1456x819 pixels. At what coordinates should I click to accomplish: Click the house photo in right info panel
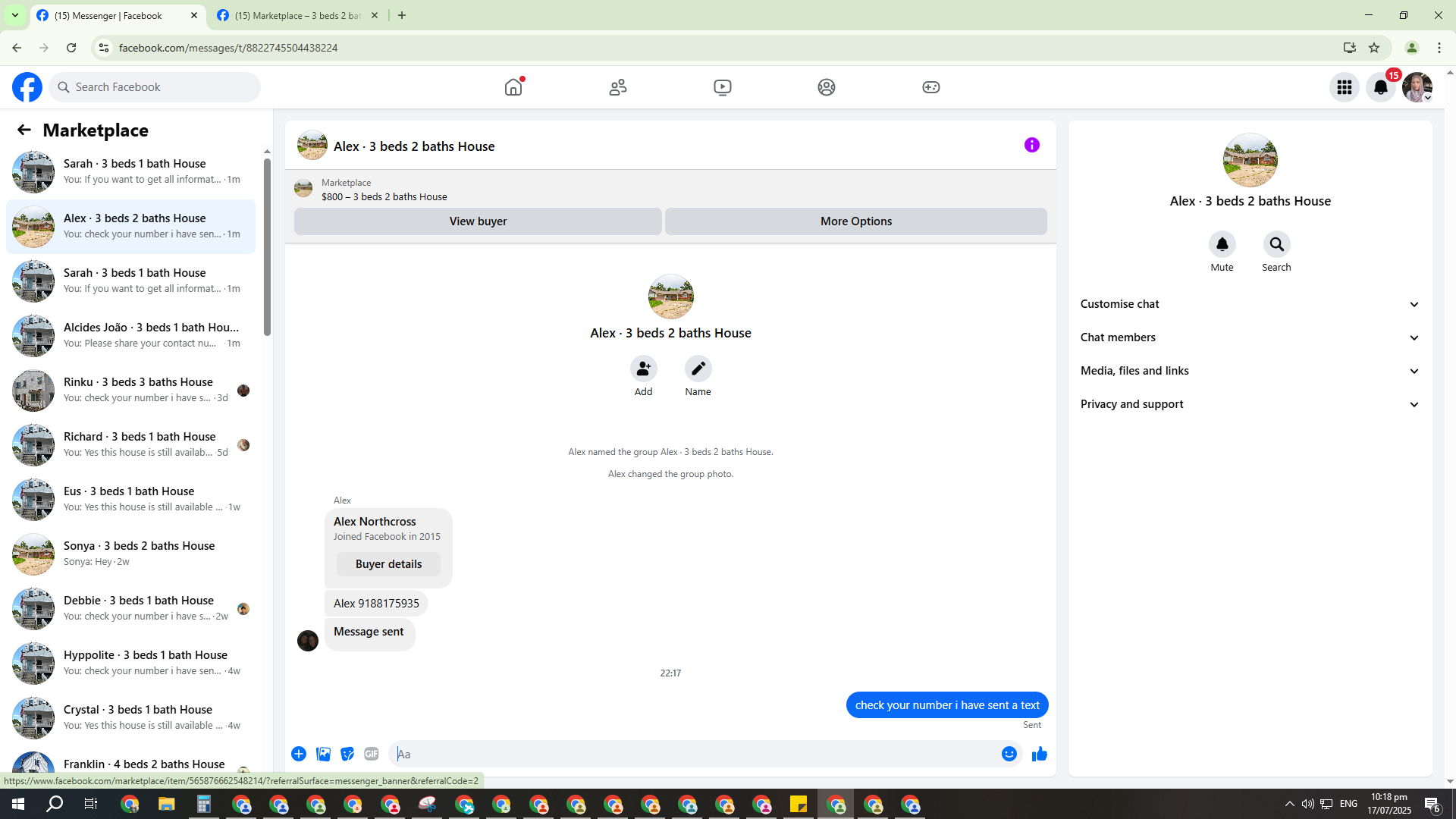coord(1250,160)
